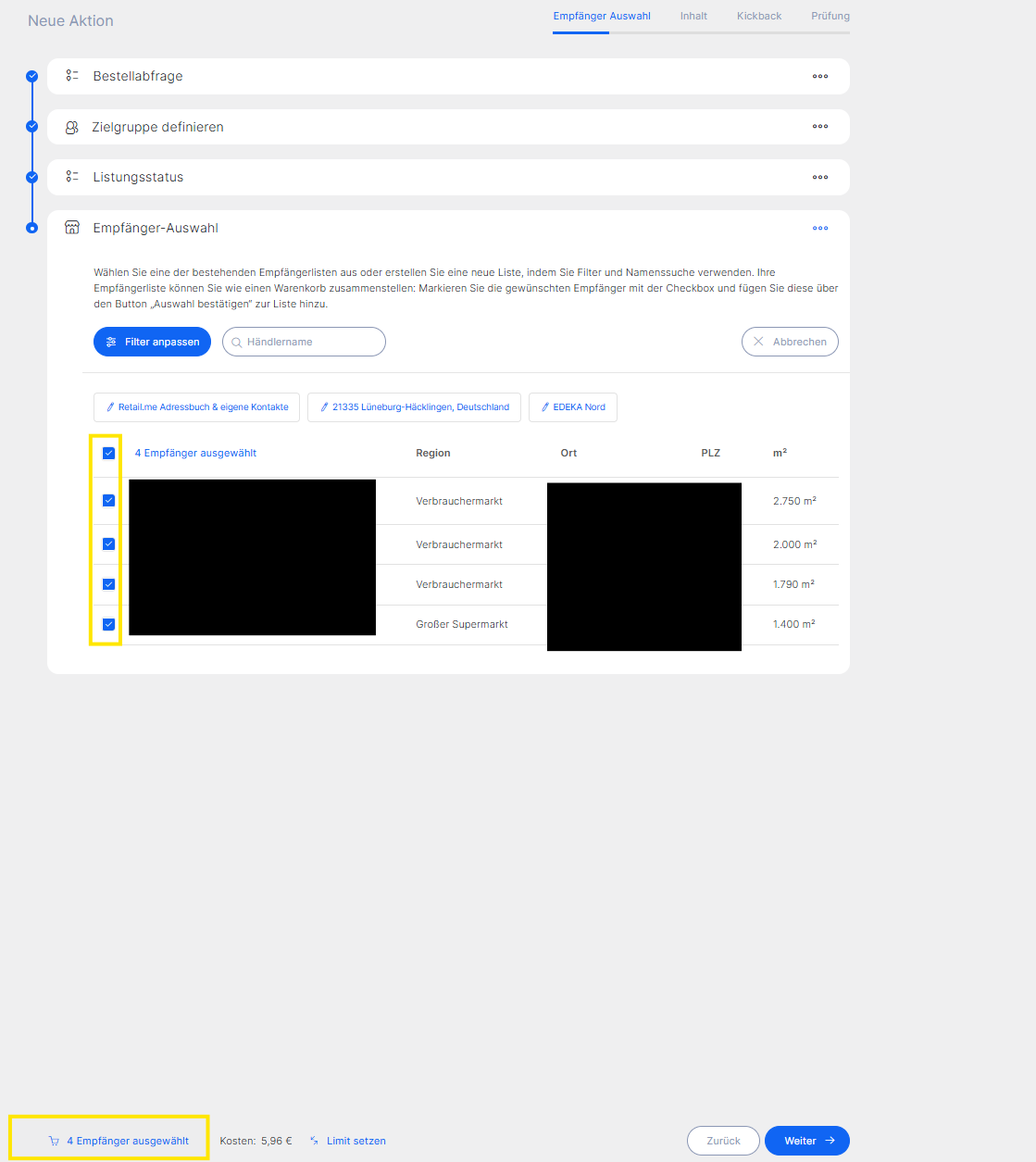The image size is (1036, 1162).
Task: Open the Empfänger-Auswahl three-dot menu
Action: click(820, 228)
